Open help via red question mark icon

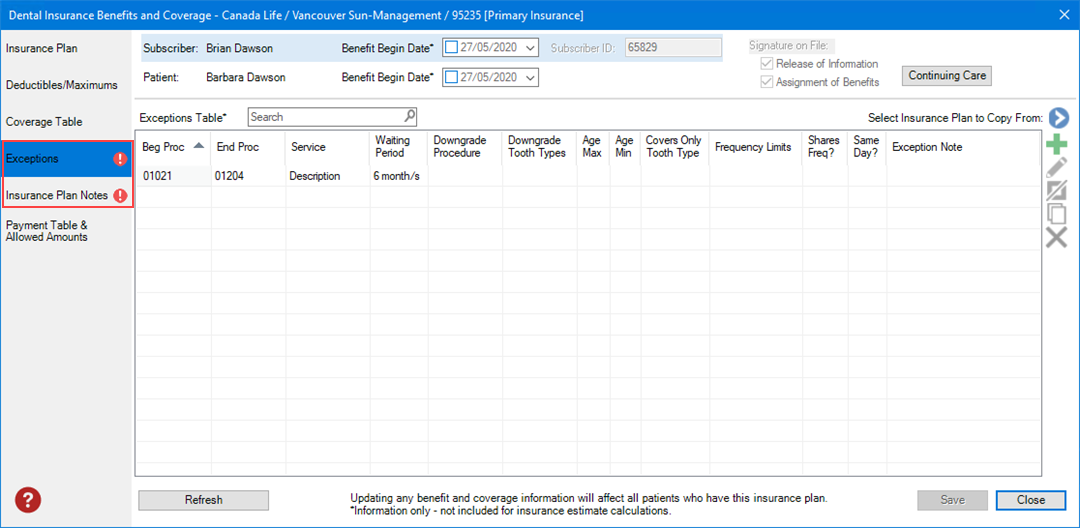[28, 500]
